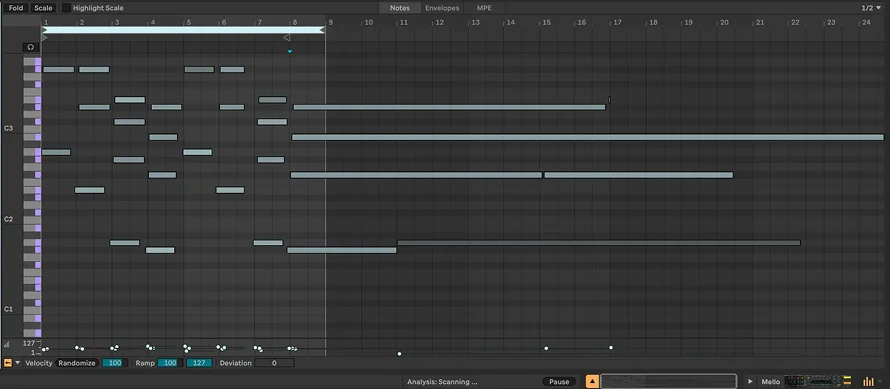The width and height of the screenshot is (890, 389).
Task: Pause the analysis scanning
Action: click(559, 382)
